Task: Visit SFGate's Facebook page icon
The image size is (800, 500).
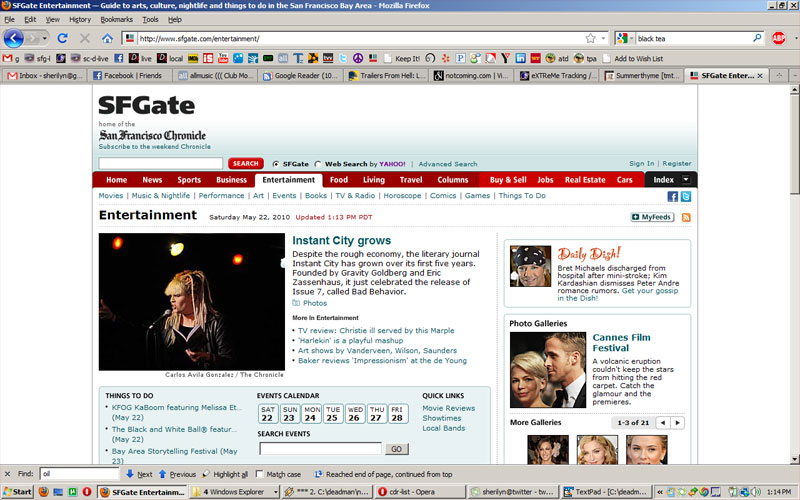Action: pos(672,196)
